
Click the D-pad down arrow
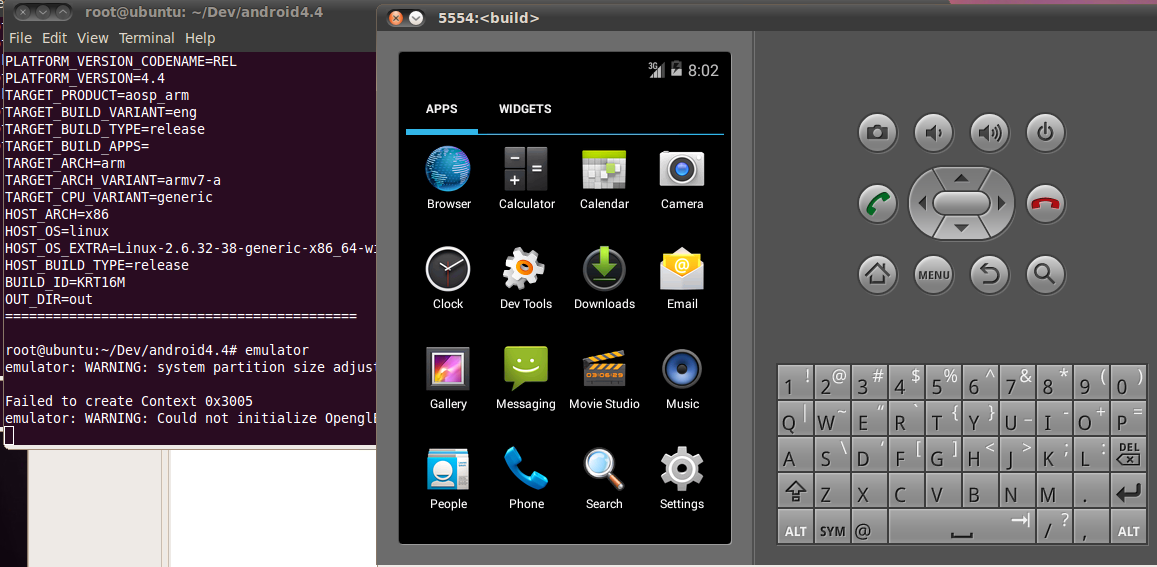pos(961,228)
